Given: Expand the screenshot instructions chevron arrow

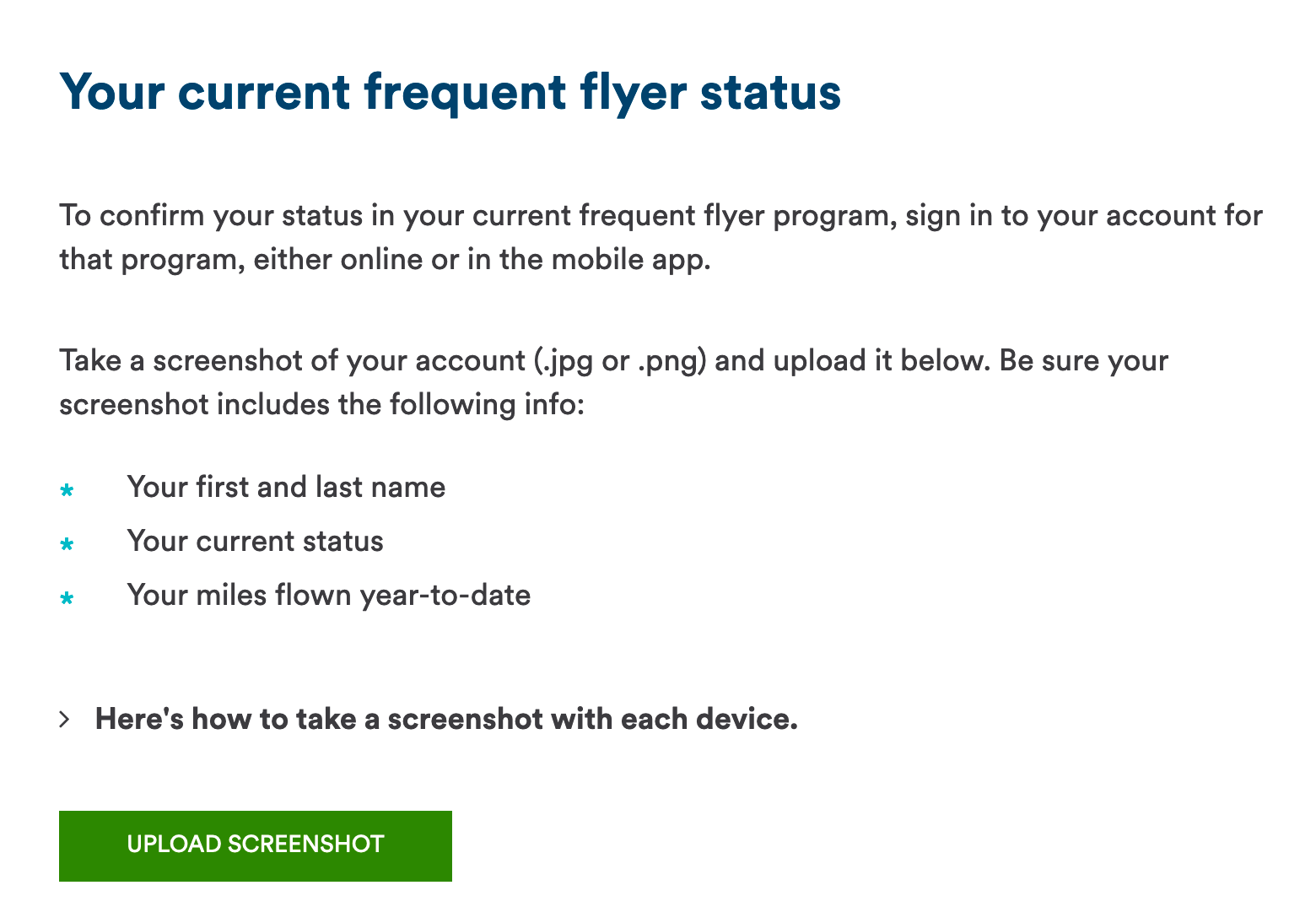Looking at the screenshot, I should (x=65, y=720).
